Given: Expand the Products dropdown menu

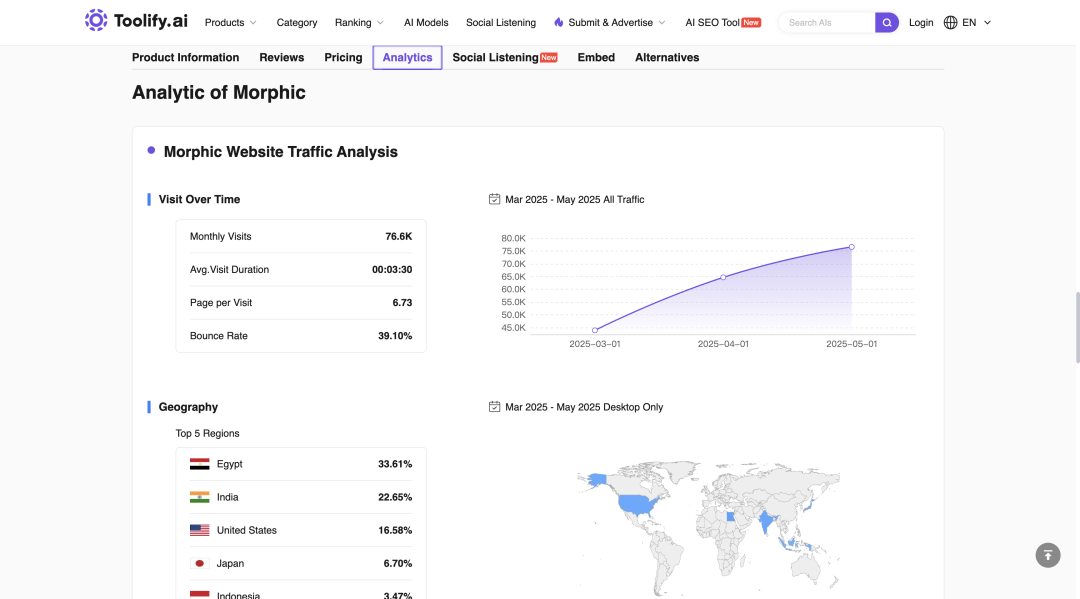Looking at the screenshot, I should [x=231, y=23].
